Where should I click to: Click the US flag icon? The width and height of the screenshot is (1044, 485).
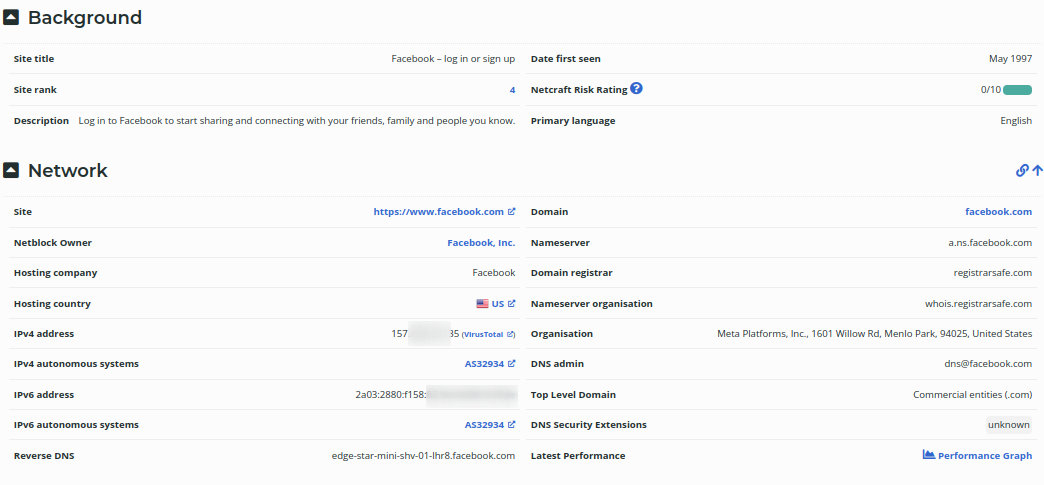pyautogui.click(x=482, y=304)
